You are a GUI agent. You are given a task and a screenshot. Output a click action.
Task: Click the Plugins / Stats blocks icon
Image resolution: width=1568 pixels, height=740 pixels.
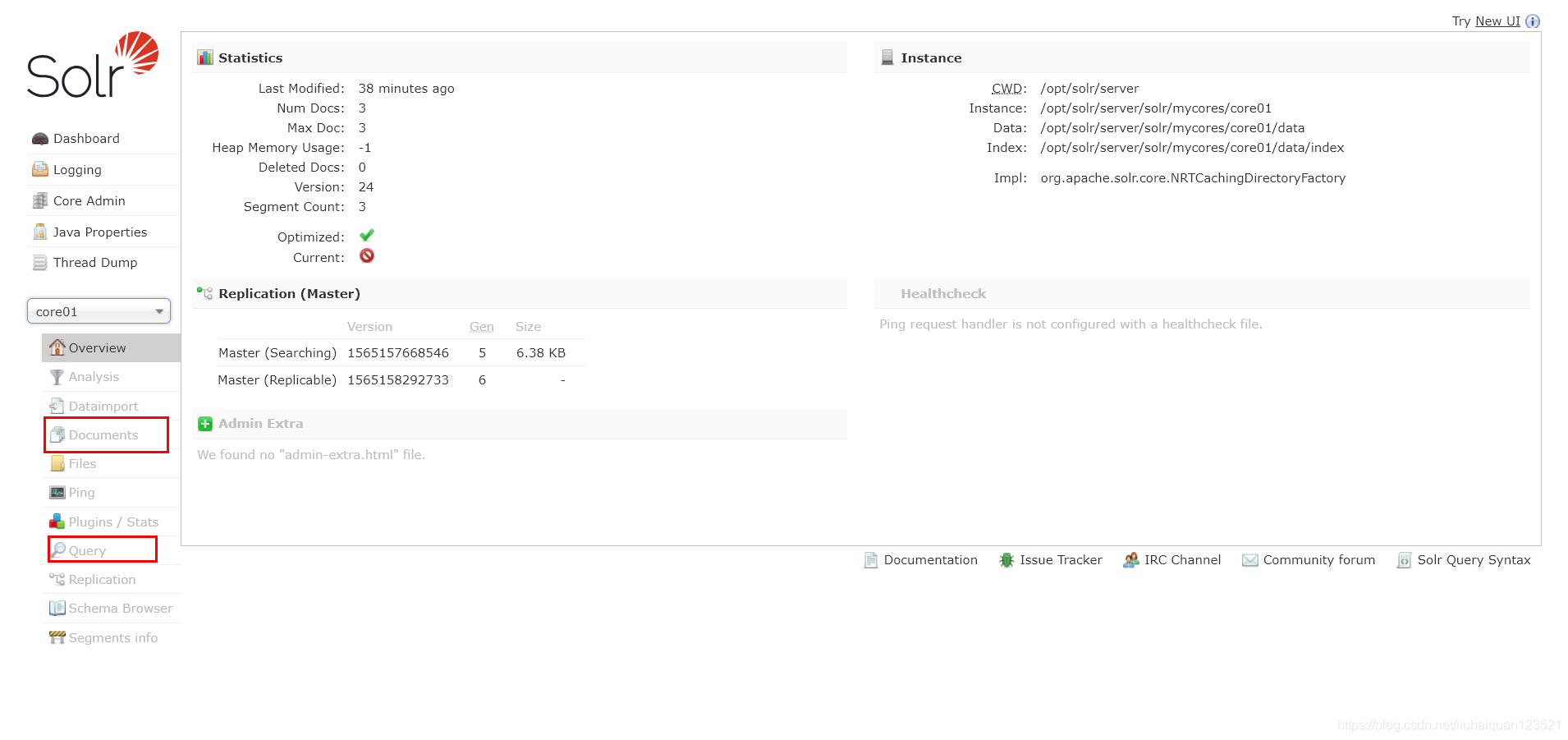click(x=57, y=522)
